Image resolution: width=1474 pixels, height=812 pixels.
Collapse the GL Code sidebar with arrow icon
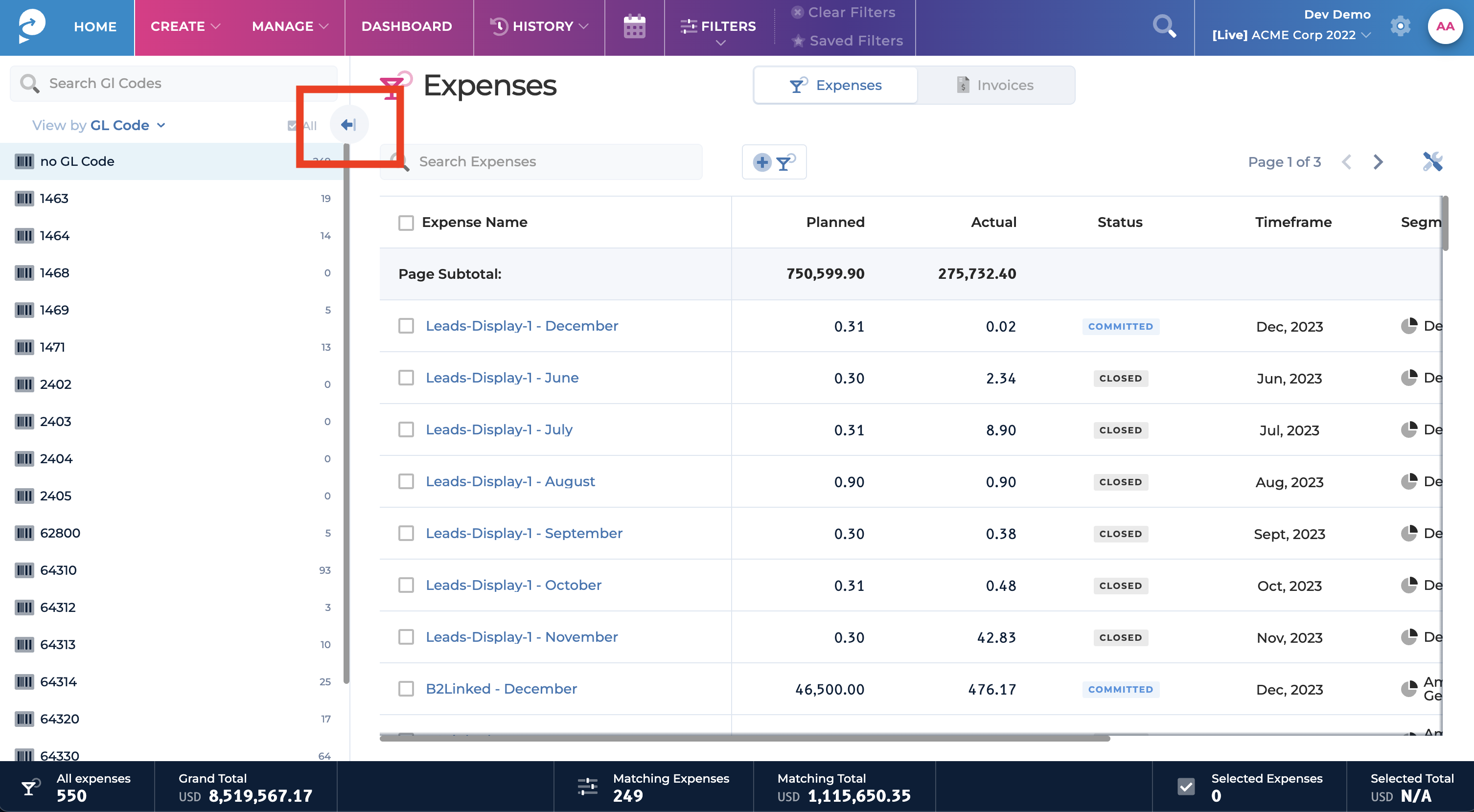[349, 125]
